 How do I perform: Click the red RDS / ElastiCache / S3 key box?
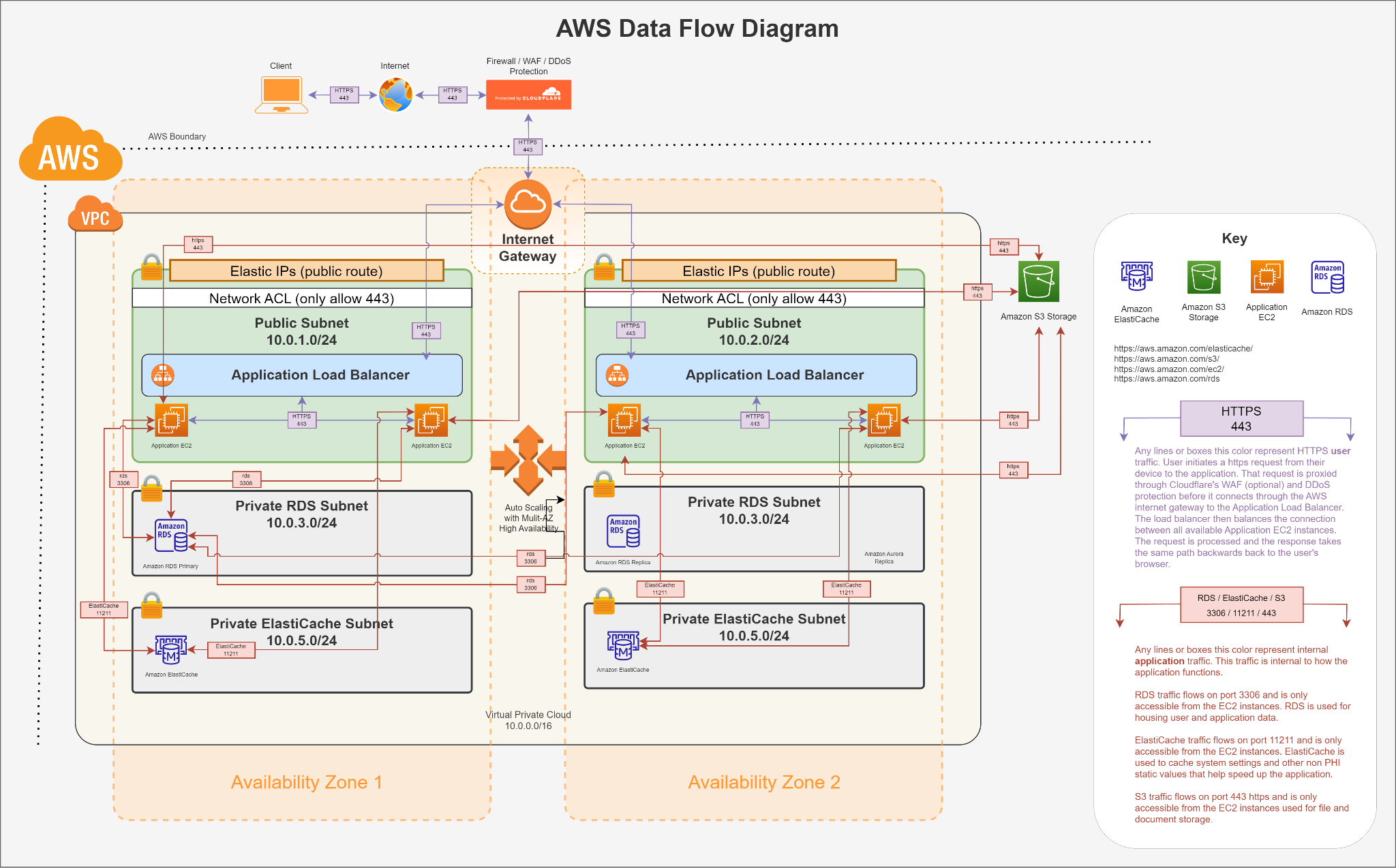1241,605
